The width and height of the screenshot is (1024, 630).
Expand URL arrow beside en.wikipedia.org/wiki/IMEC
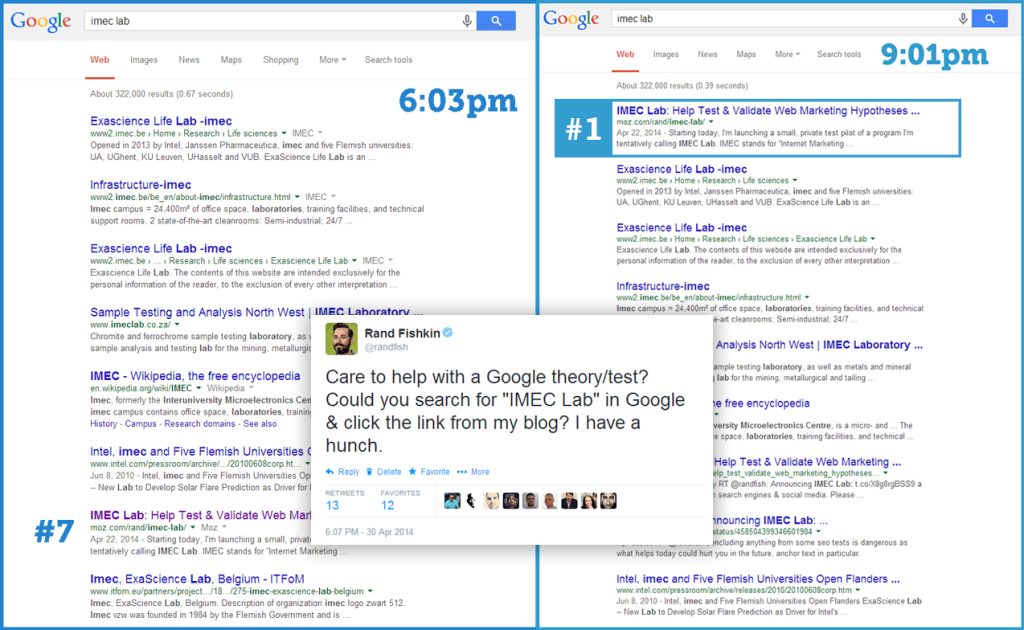[x=199, y=388]
